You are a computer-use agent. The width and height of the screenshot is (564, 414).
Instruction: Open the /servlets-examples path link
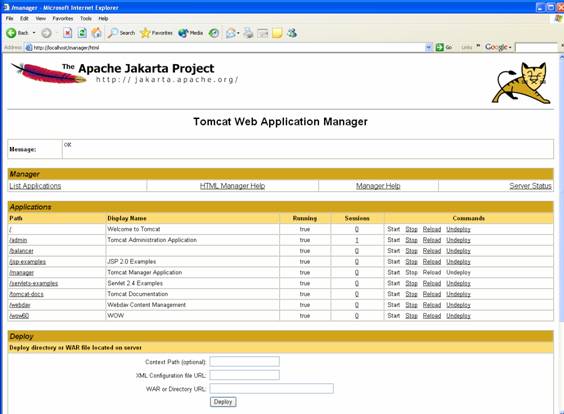tap(34, 283)
